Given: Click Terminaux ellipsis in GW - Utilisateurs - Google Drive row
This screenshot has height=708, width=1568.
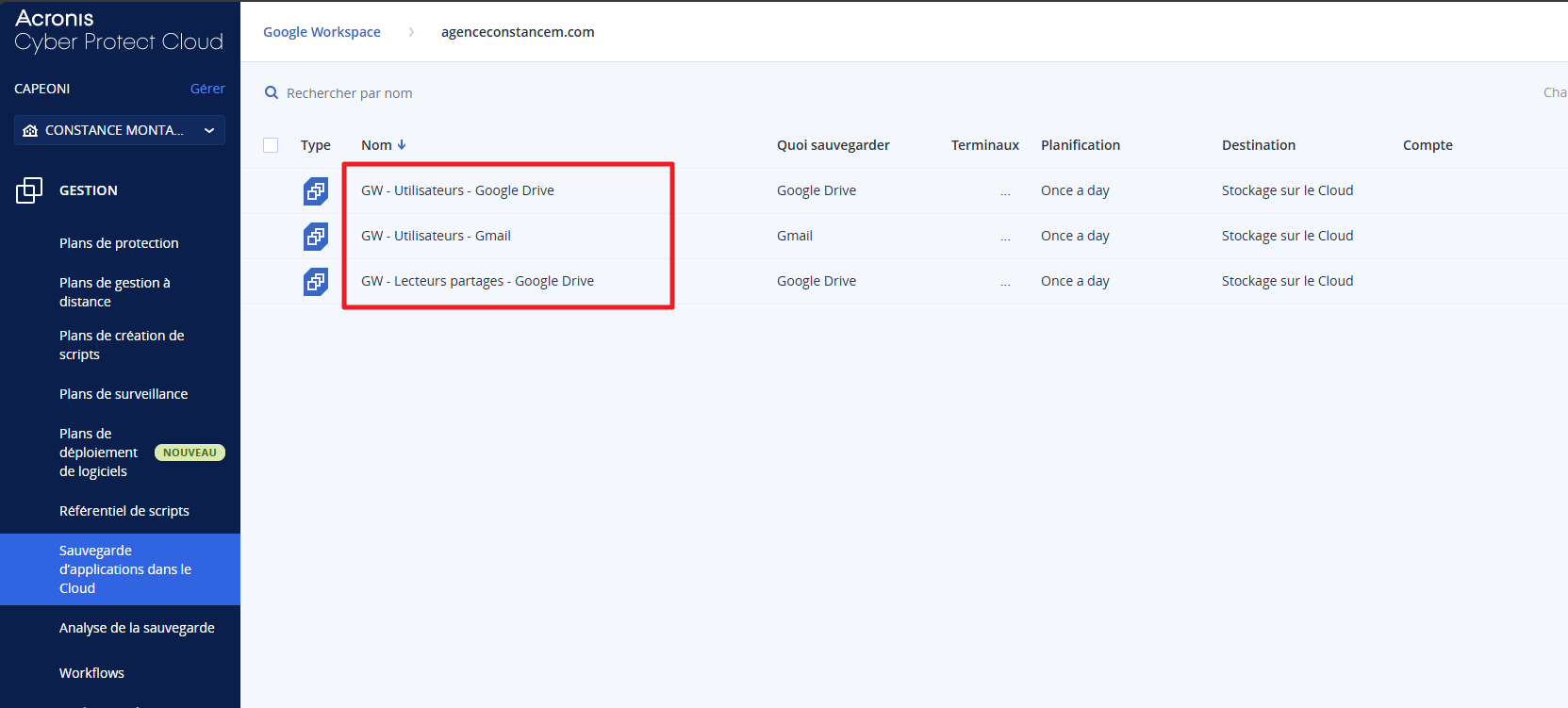Looking at the screenshot, I should tap(1005, 193).
